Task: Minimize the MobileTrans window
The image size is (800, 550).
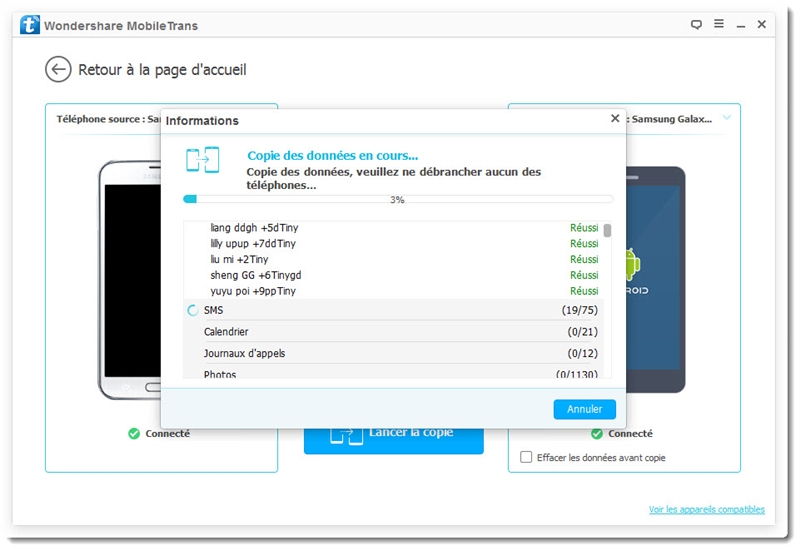Action: click(x=741, y=25)
